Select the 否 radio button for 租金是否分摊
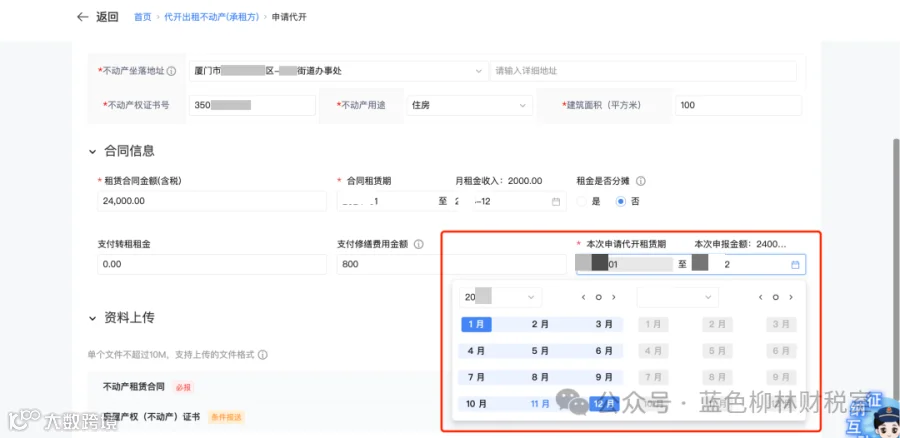This screenshot has width=900, height=438. 620,201
